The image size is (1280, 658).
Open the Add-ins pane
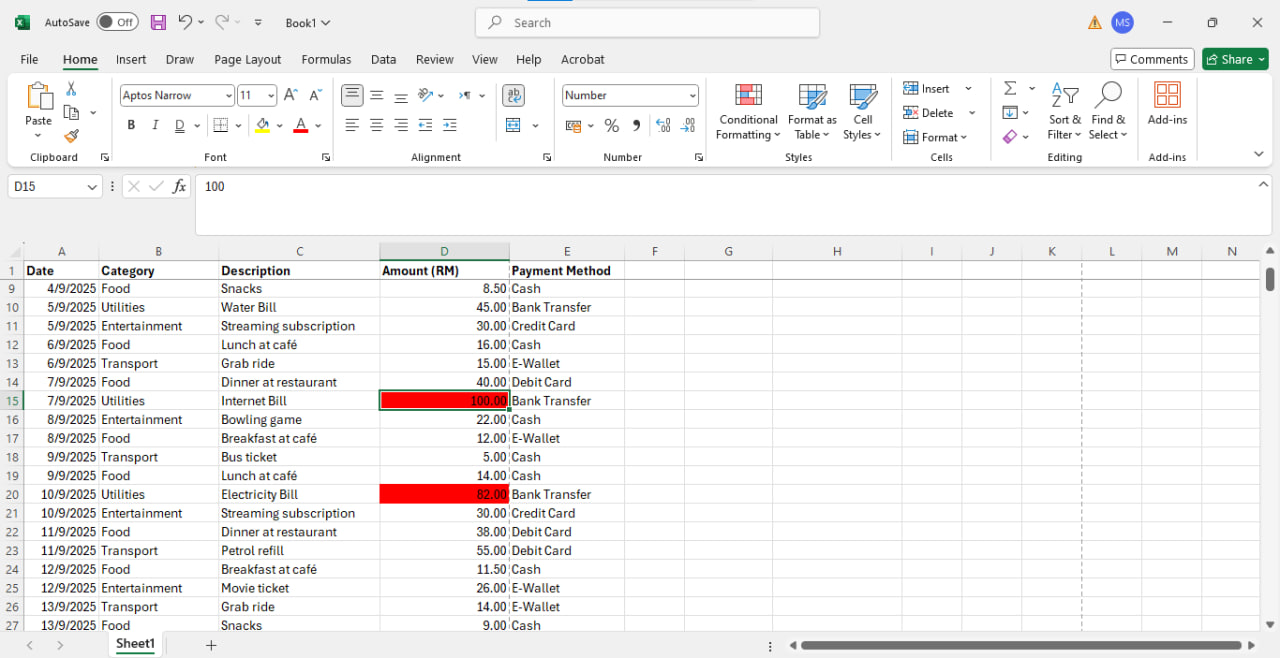(1167, 105)
